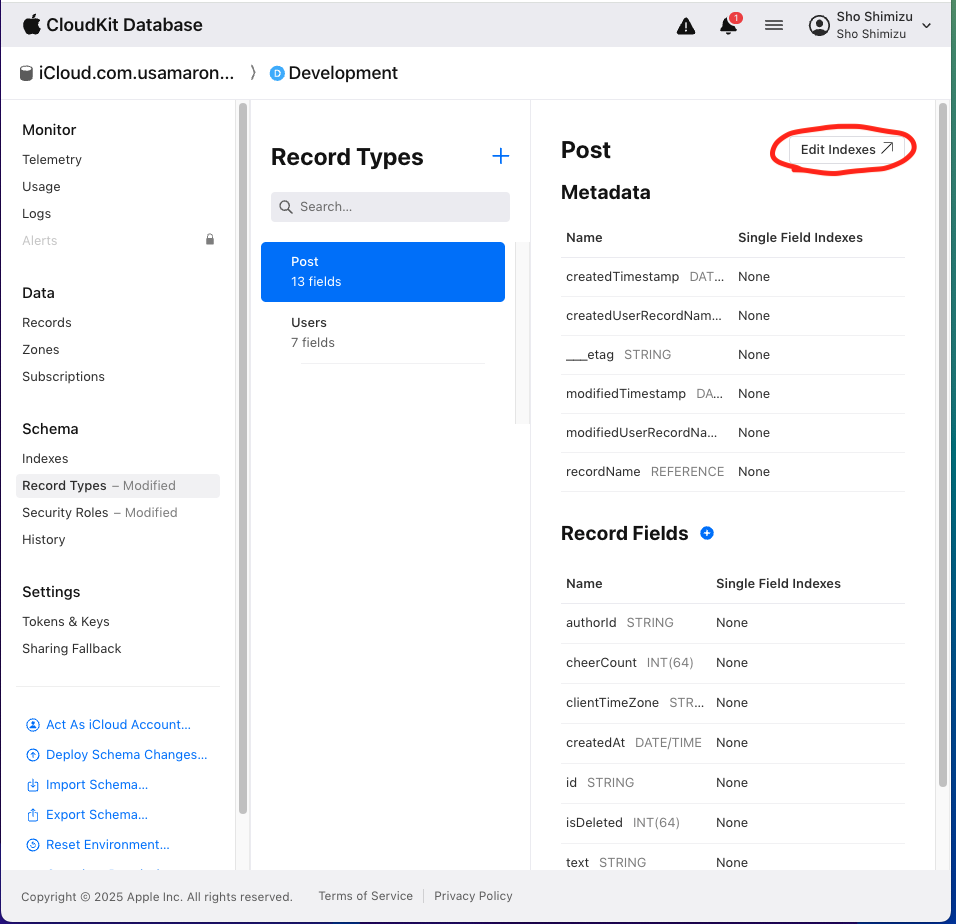Click the Development environment badge icon
956x924 pixels.
(277, 73)
